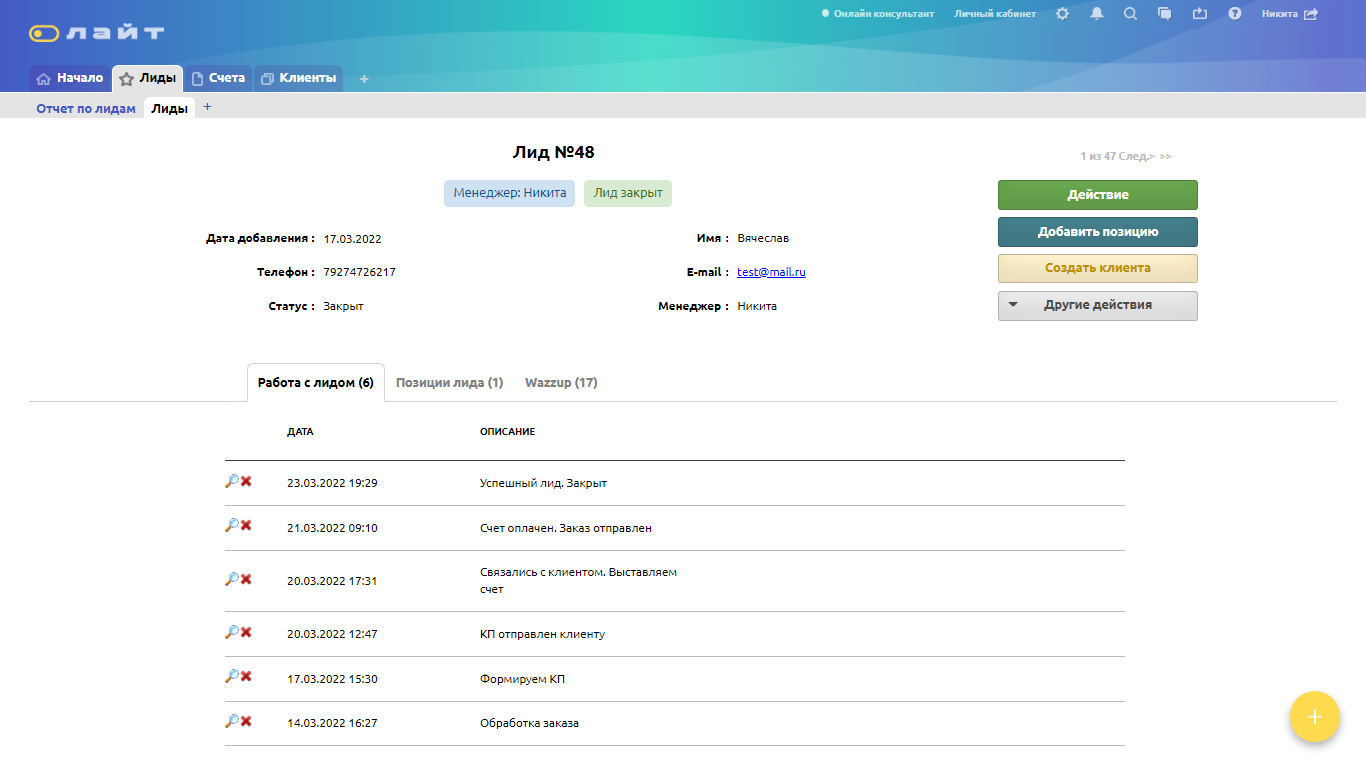Screen dimensions: 1366x768
Task: Click the search magnifier in header
Action: pos(1130,14)
